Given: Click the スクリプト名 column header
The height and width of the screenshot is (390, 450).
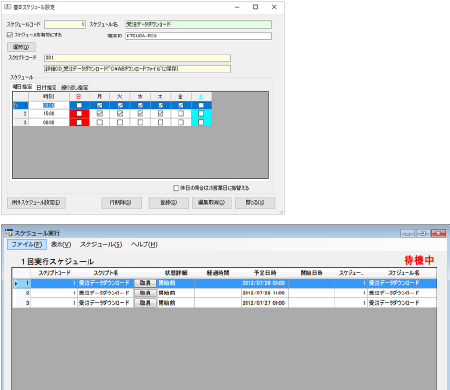Looking at the screenshot, I should pos(105,273).
